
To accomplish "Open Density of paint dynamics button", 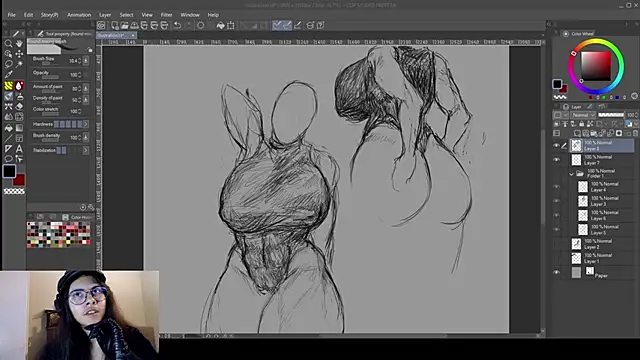I will [86, 100].
